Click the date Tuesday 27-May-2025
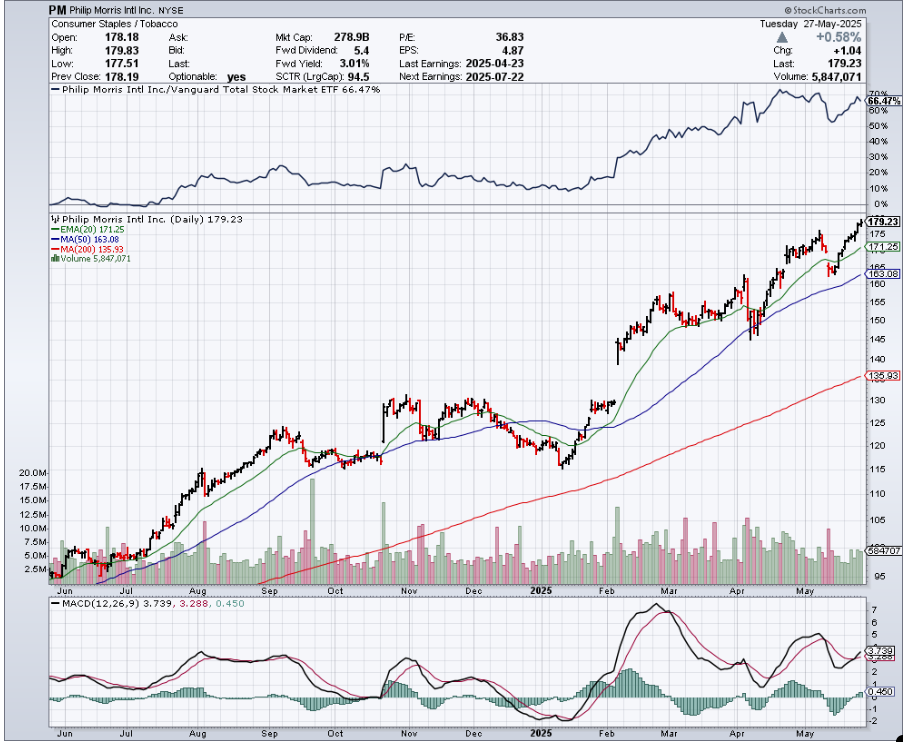The image size is (903, 742). pos(810,24)
